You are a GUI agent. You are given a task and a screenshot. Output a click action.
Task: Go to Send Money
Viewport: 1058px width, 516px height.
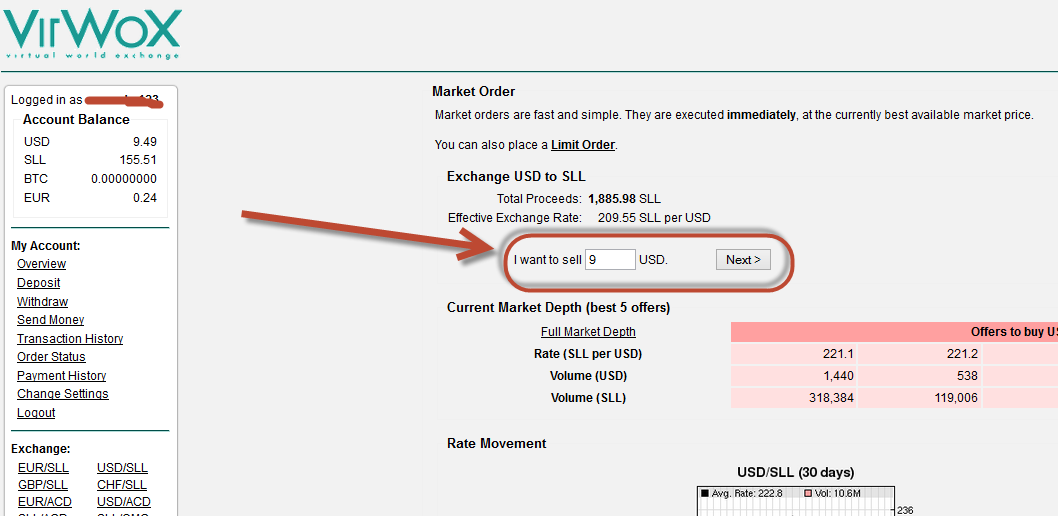click(x=51, y=320)
